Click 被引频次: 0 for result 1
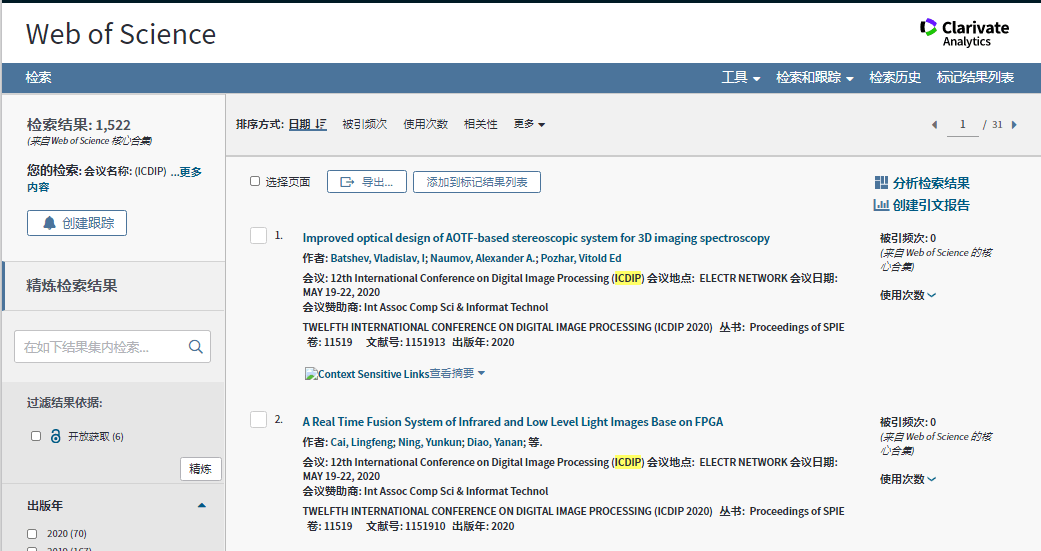Screen dimensions: 1041x551 [908, 238]
